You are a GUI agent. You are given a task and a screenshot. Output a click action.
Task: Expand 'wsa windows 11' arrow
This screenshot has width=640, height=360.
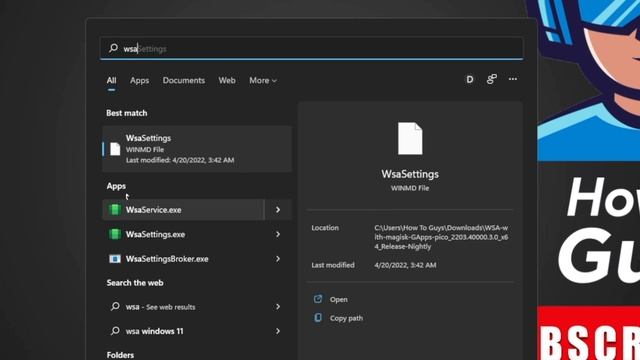point(278,331)
